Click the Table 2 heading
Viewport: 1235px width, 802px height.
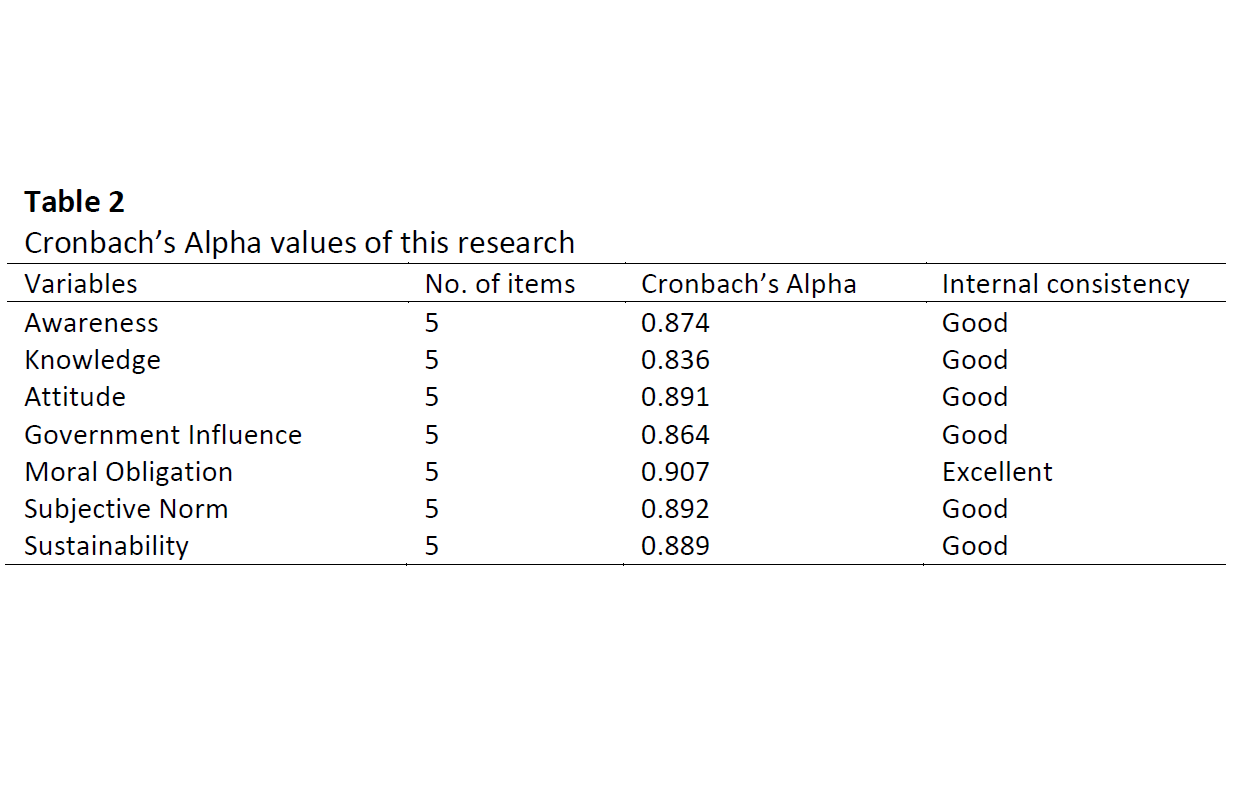(x=74, y=202)
